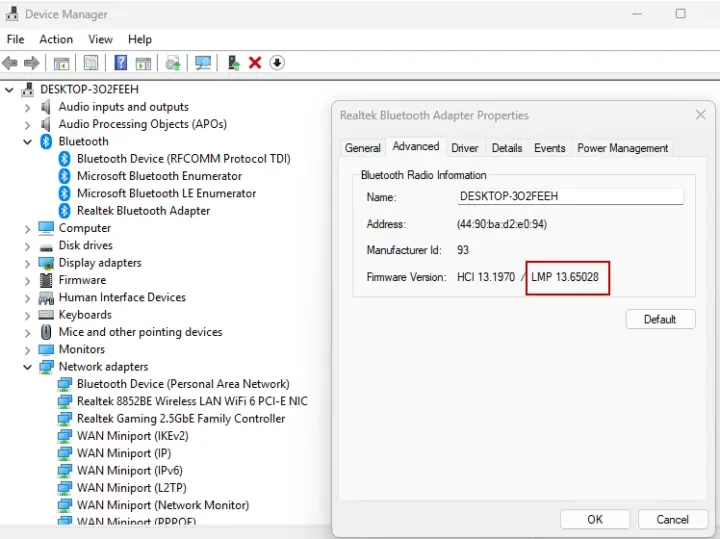Select Microsoft Bluetooth LE Enumerator
This screenshot has width=720, height=539.
[x=166, y=193]
